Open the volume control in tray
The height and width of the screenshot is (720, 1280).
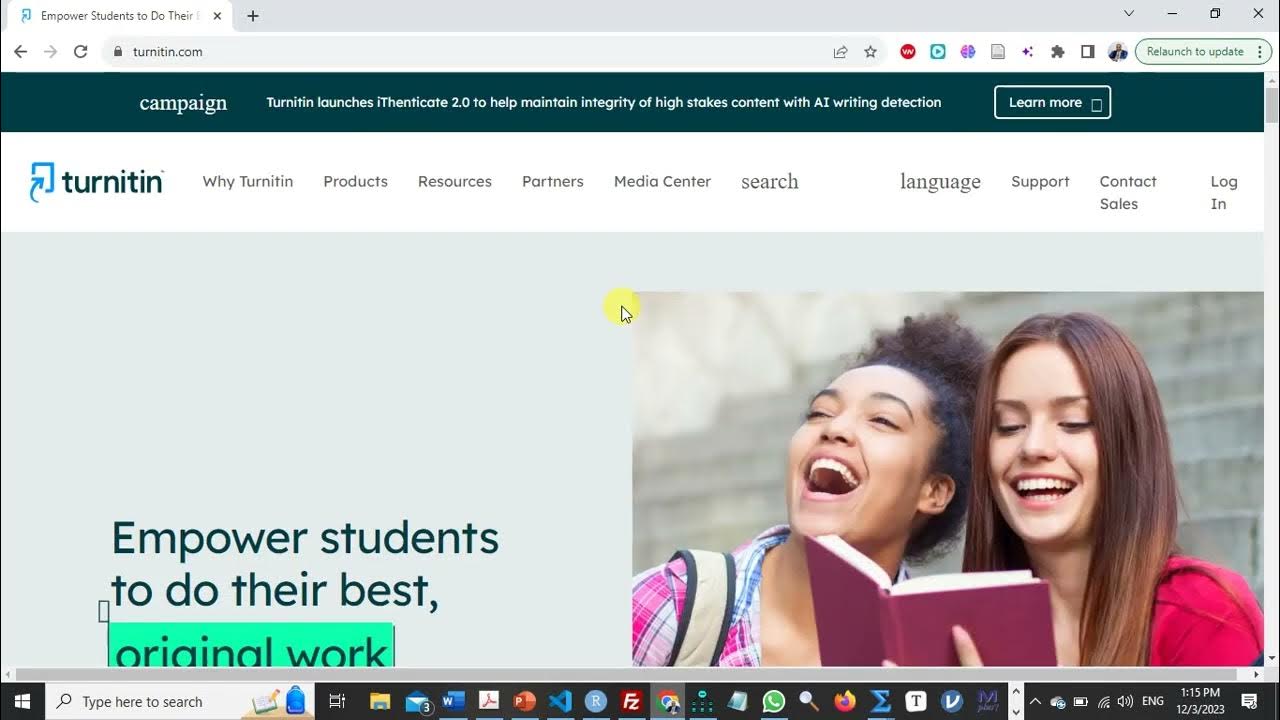tap(1125, 702)
